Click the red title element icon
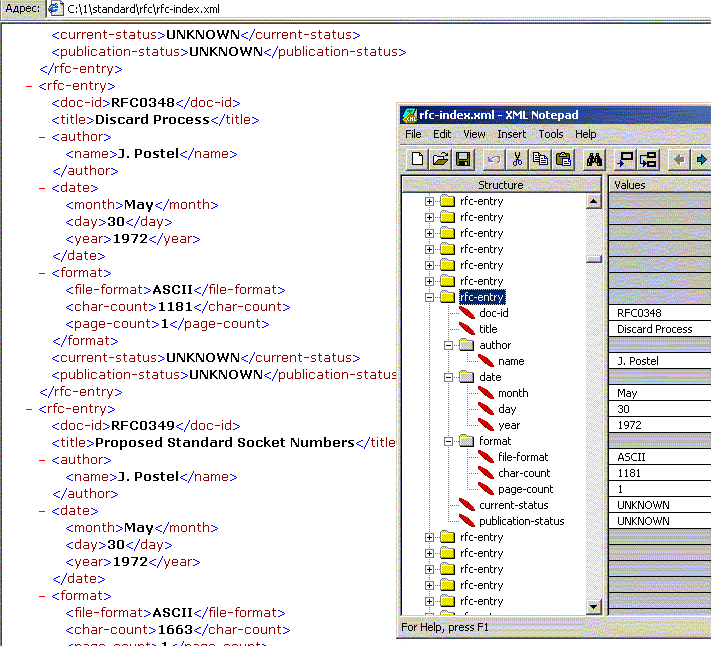This screenshot has width=711, height=646. pos(467,328)
